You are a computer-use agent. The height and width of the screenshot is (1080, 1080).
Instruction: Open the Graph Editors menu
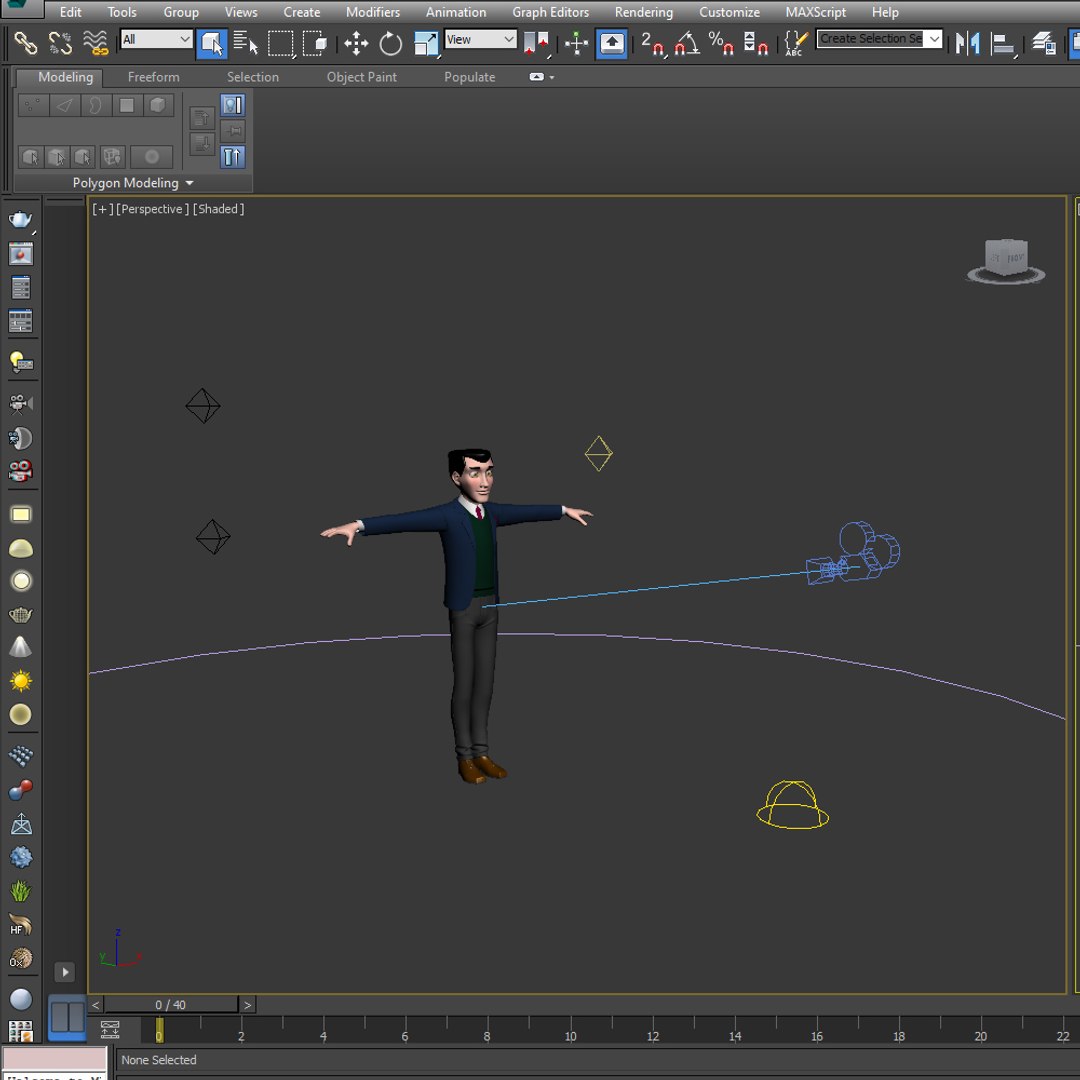(x=550, y=12)
